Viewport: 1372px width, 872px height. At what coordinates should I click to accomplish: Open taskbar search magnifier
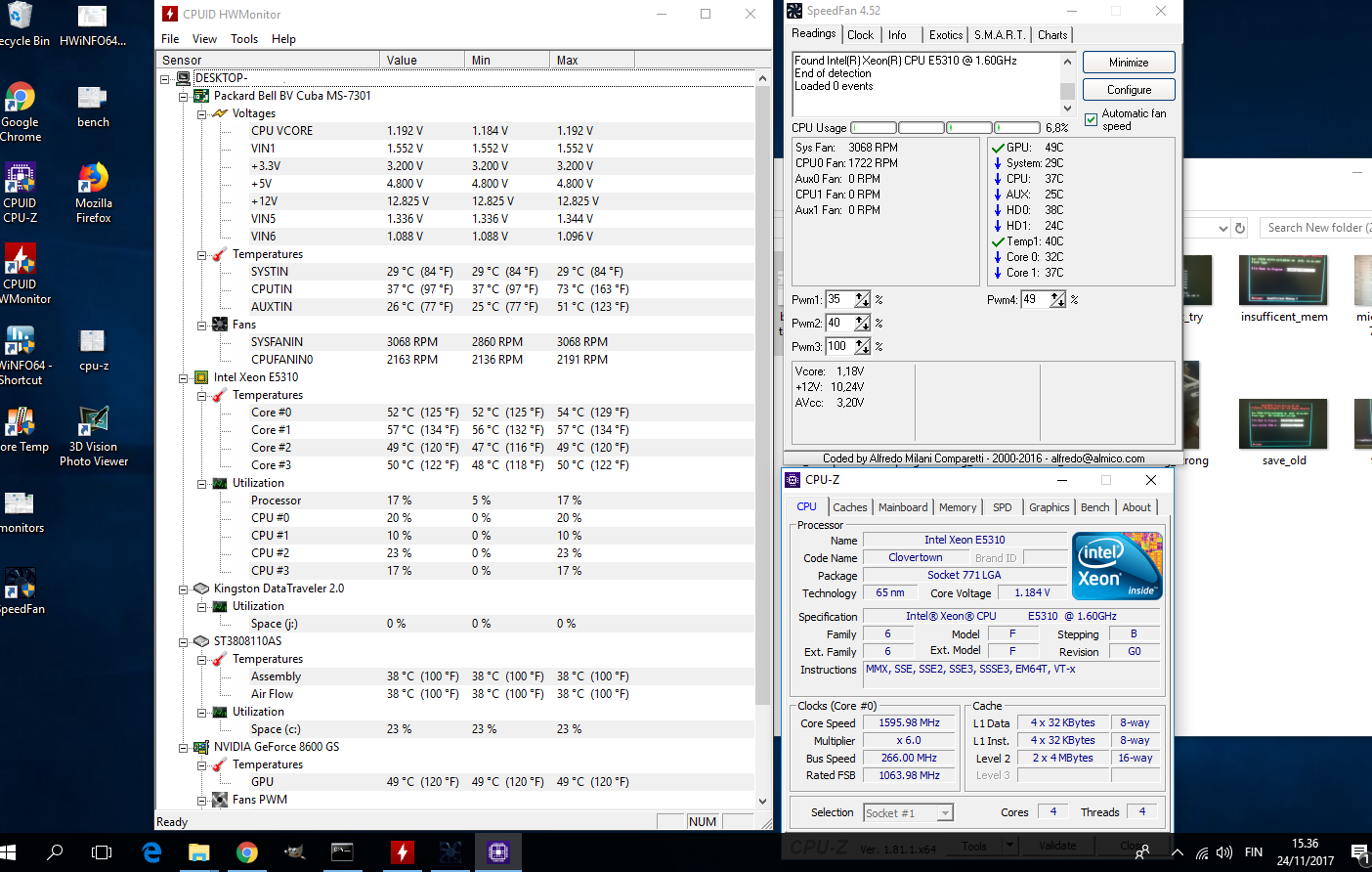point(55,852)
